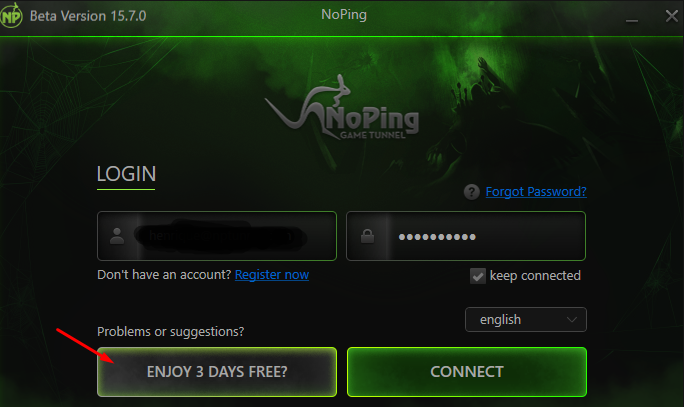The width and height of the screenshot is (684, 407).
Task: Focus the password input field dots
Action: [x=466, y=236]
